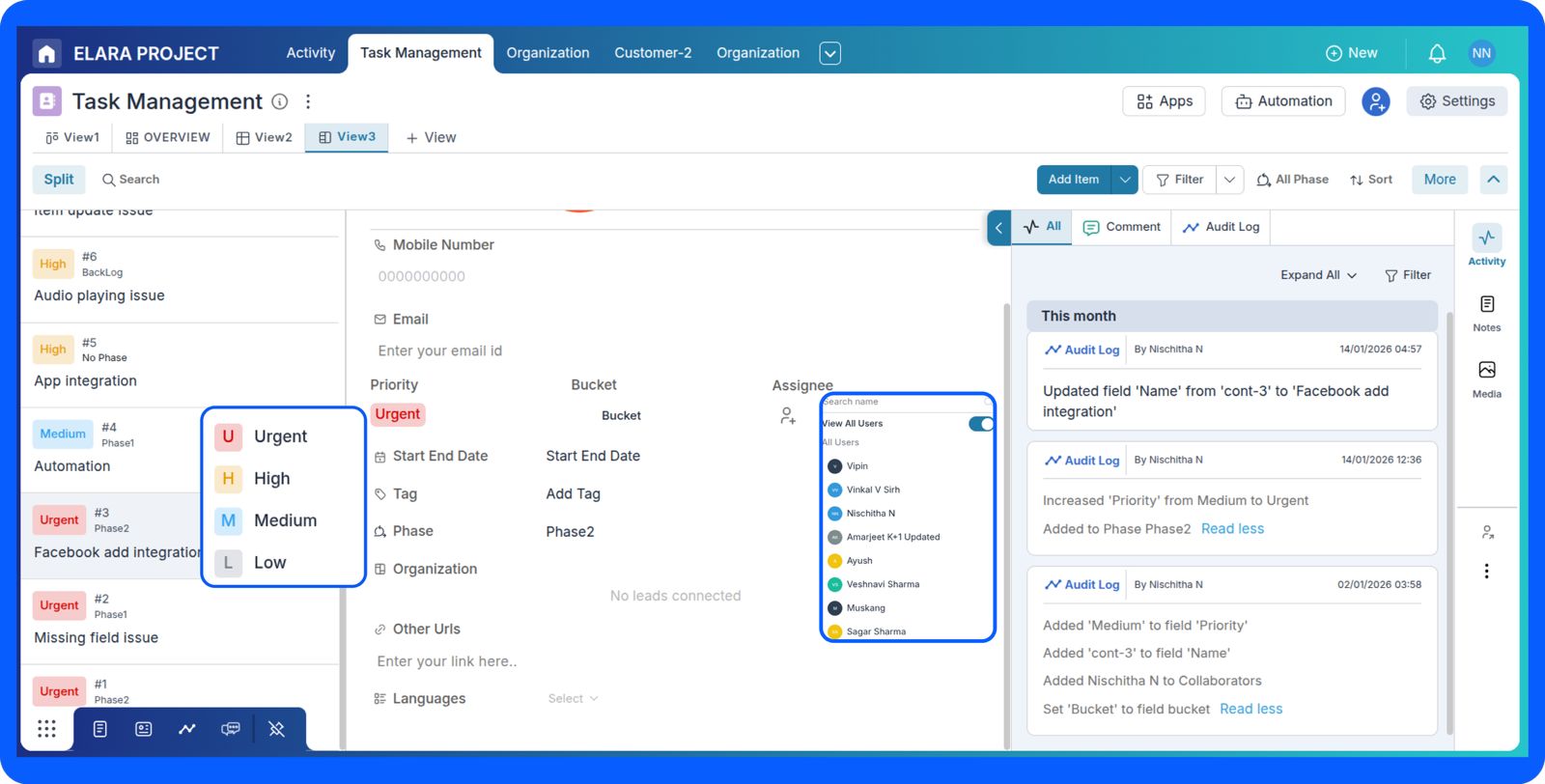Choose Phase2 value in the Phase field
Image resolution: width=1545 pixels, height=784 pixels.
[571, 532]
